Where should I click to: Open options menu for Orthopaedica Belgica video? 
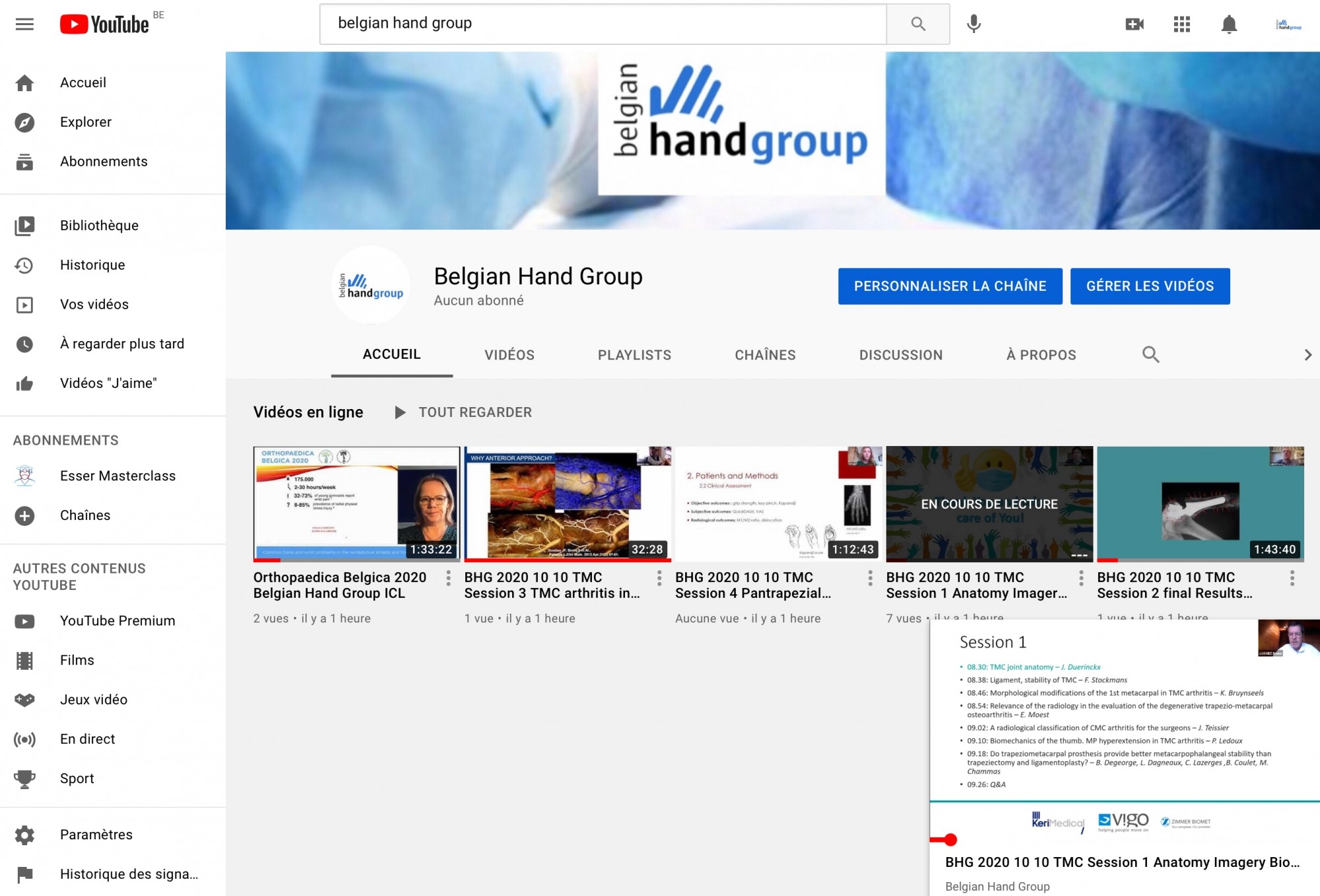click(x=448, y=579)
